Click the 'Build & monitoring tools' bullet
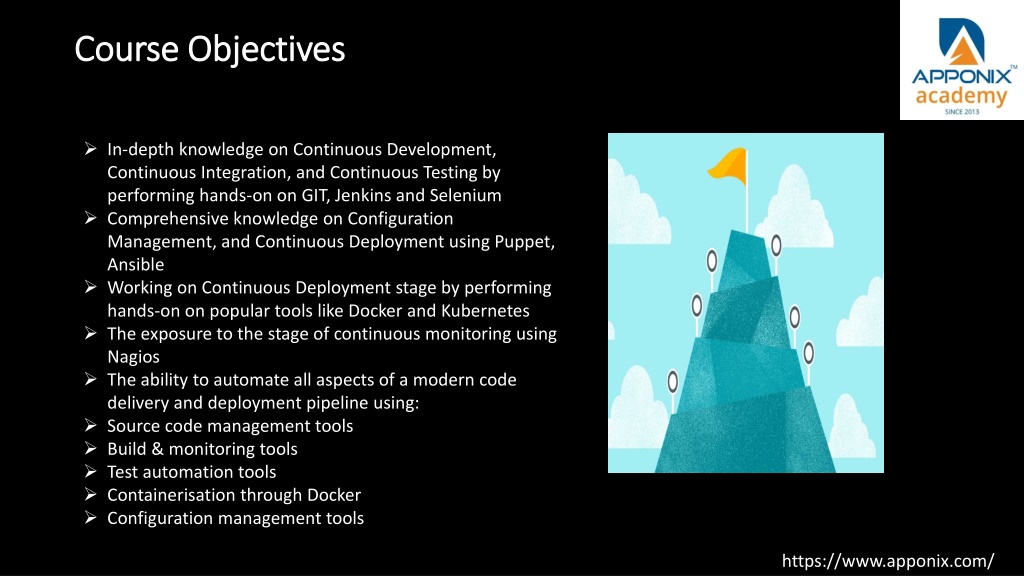This screenshot has width=1024, height=576. pyautogui.click(x=202, y=449)
